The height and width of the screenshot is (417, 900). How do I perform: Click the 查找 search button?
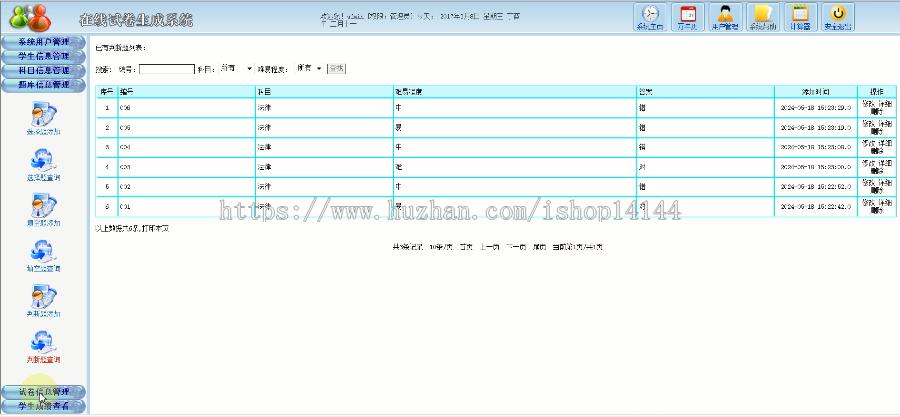point(336,69)
